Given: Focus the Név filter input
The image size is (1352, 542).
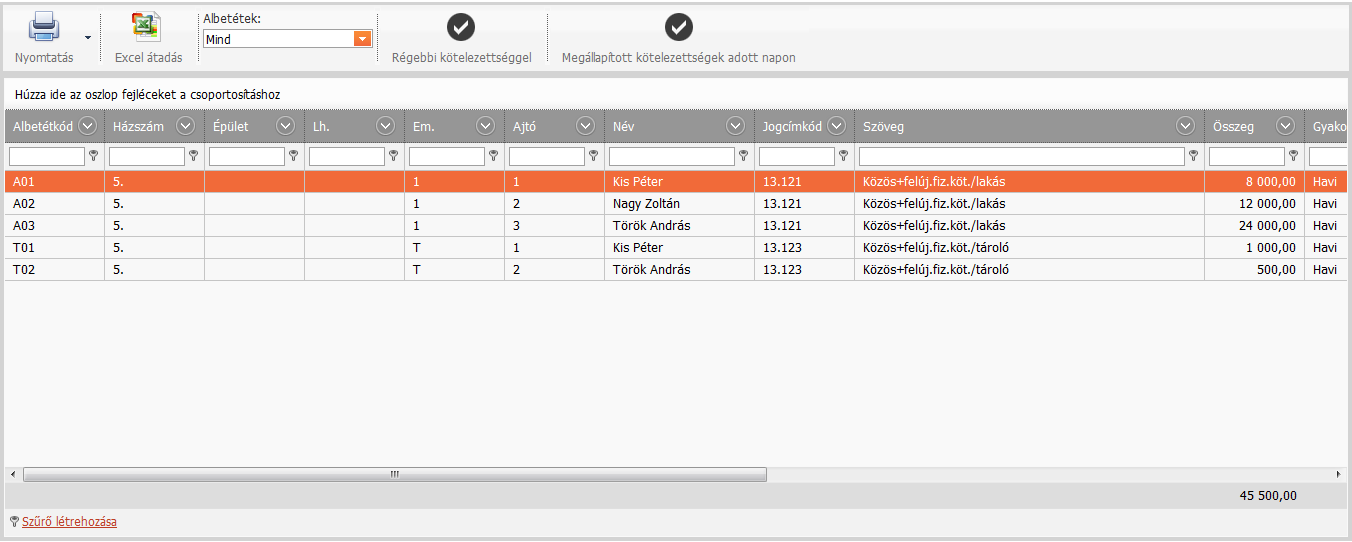Looking at the screenshot, I should pos(672,157).
